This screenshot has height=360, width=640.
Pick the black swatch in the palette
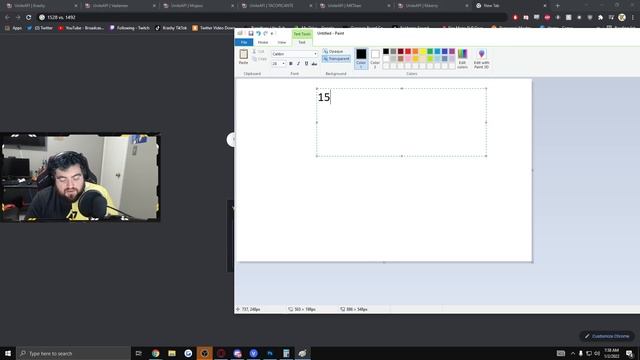(x=386, y=51)
